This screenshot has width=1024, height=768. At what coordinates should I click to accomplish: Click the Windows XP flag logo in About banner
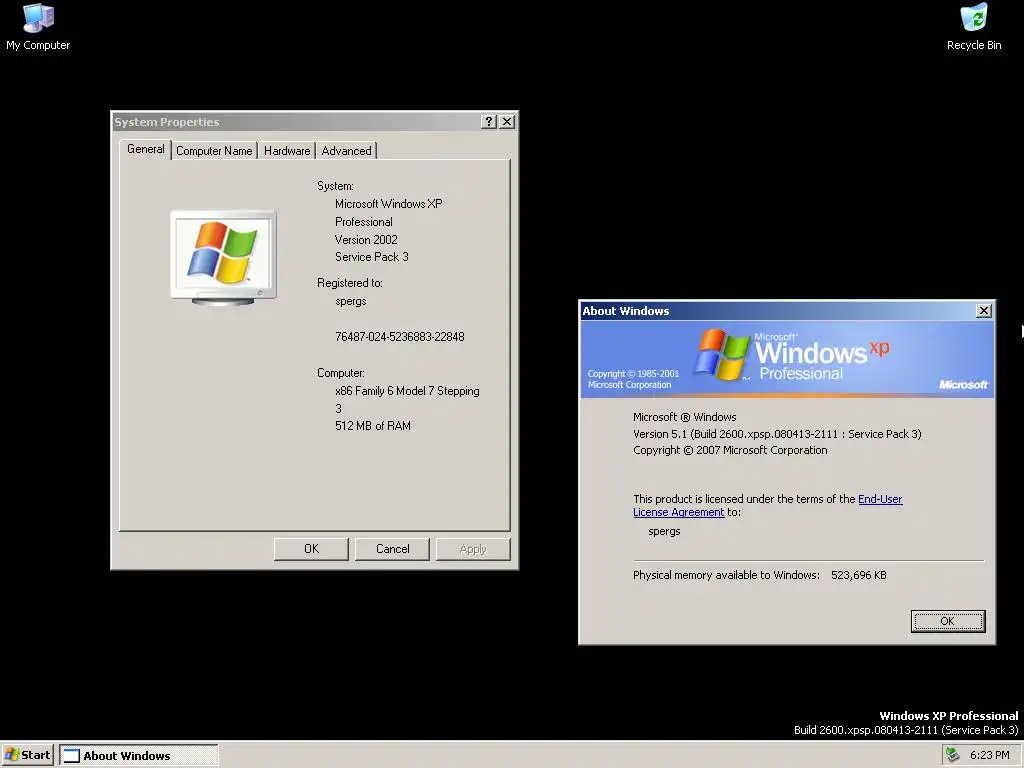pos(722,354)
